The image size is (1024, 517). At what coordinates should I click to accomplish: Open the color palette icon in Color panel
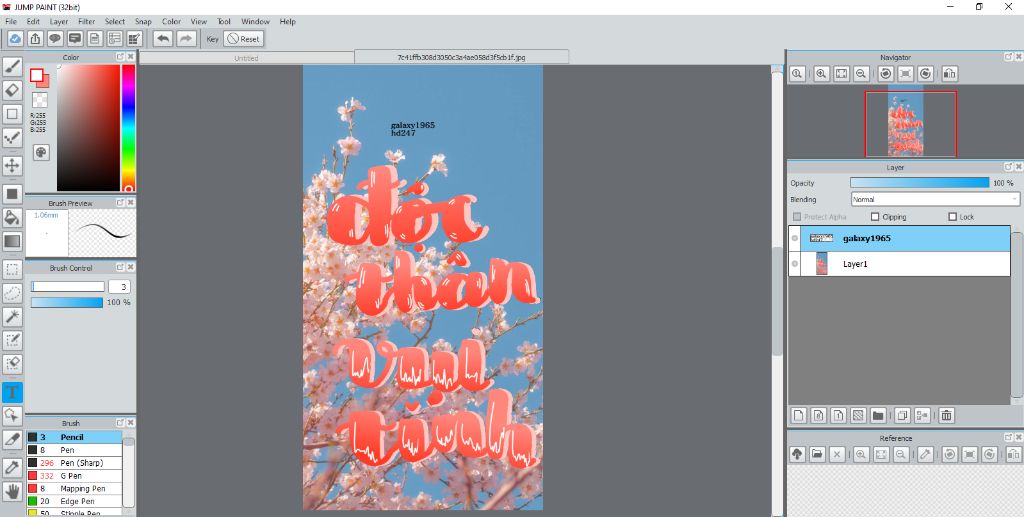(40, 152)
